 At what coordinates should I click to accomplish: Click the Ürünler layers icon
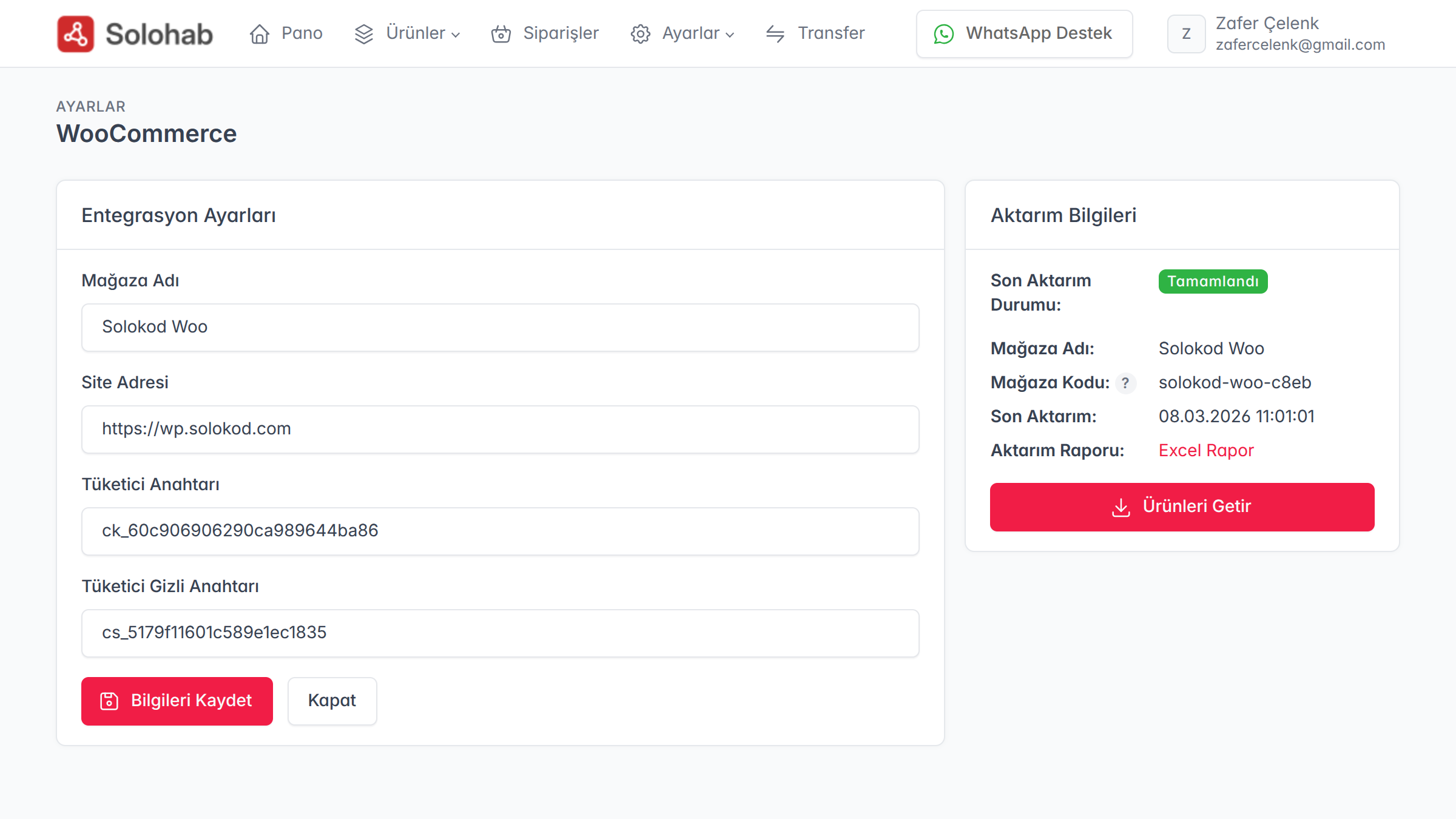click(364, 34)
